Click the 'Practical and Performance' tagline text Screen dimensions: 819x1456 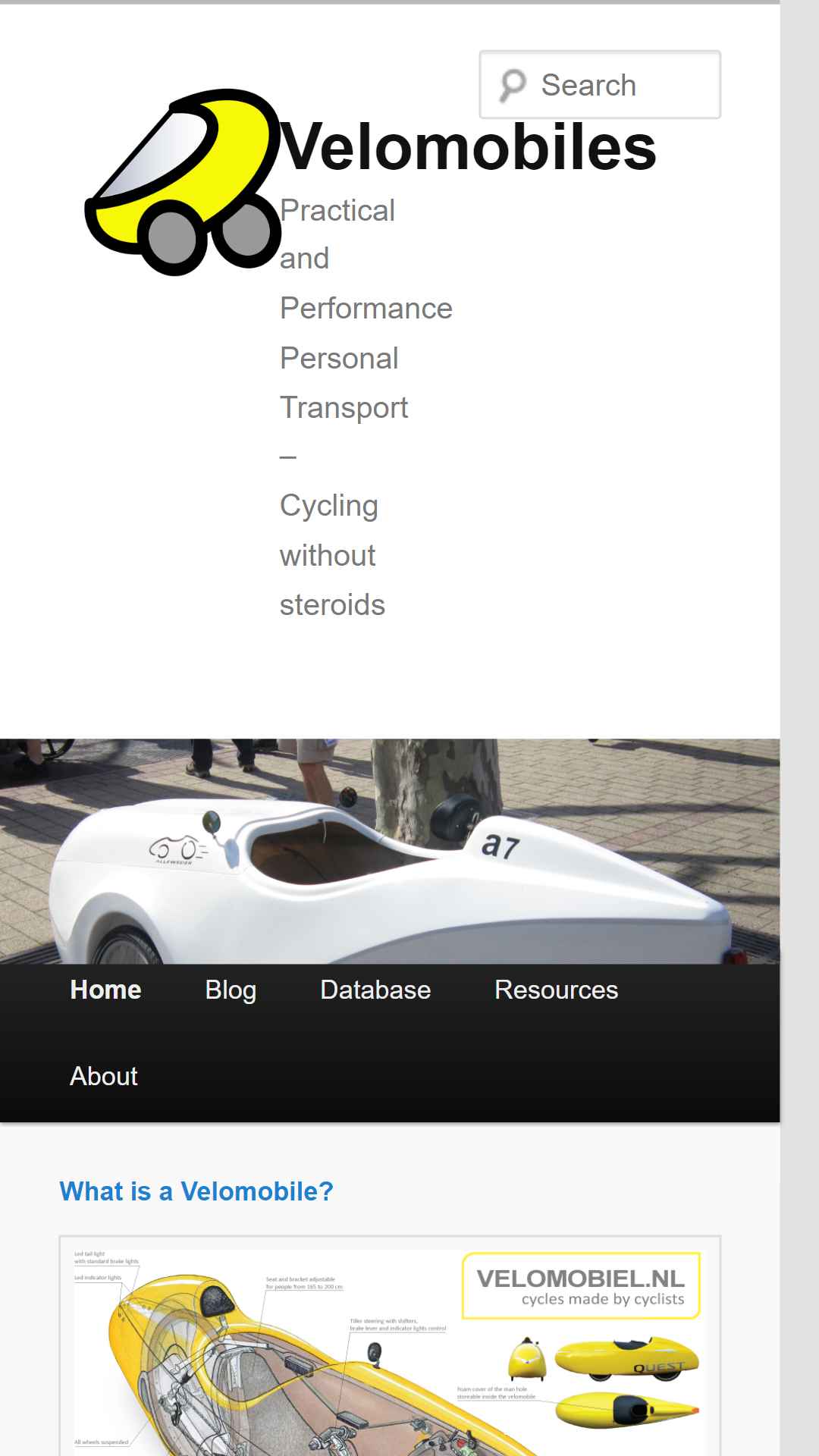366,259
